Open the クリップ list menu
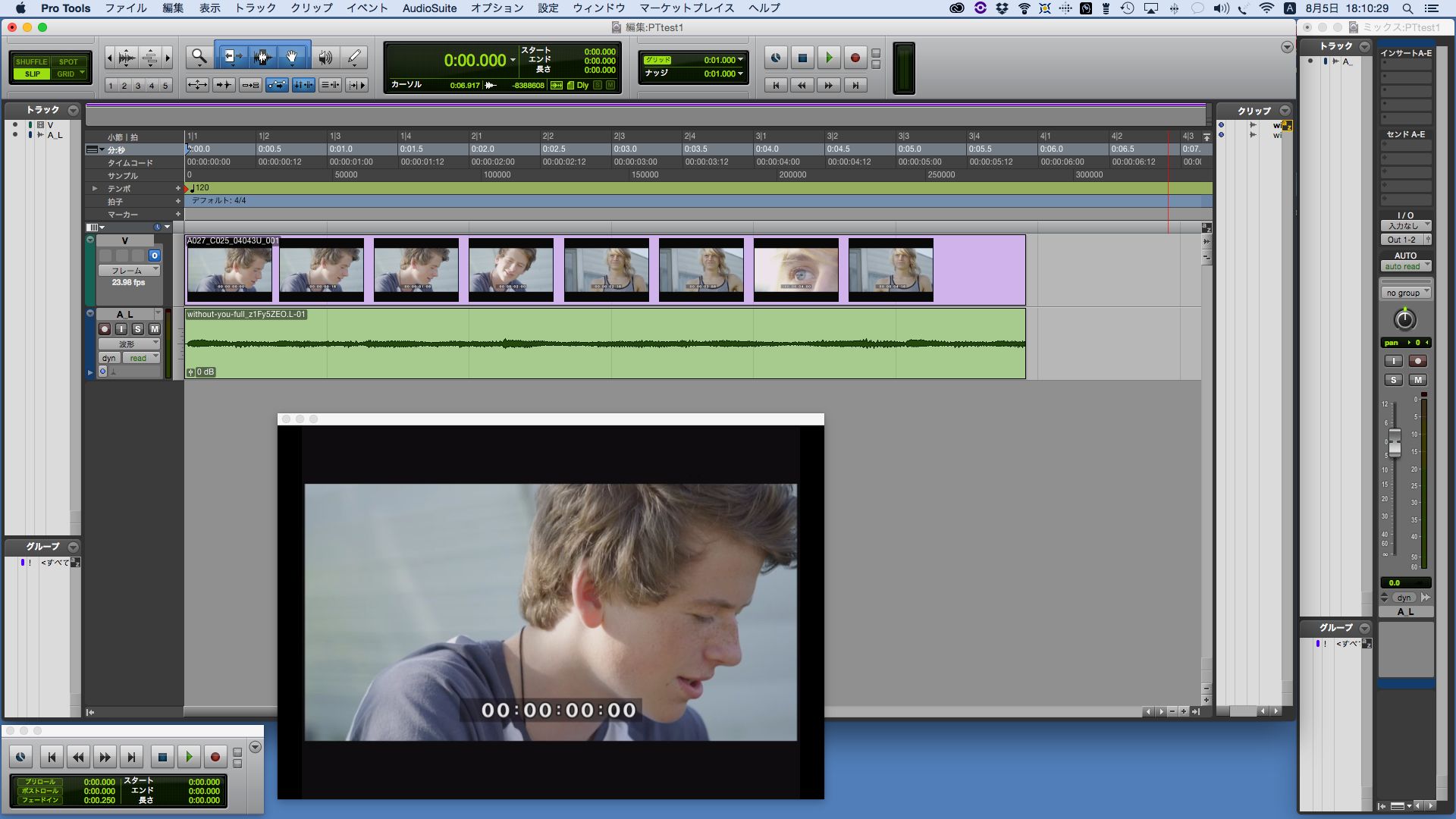This screenshot has width=1456, height=819. pyautogui.click(x=1285, y=111)
